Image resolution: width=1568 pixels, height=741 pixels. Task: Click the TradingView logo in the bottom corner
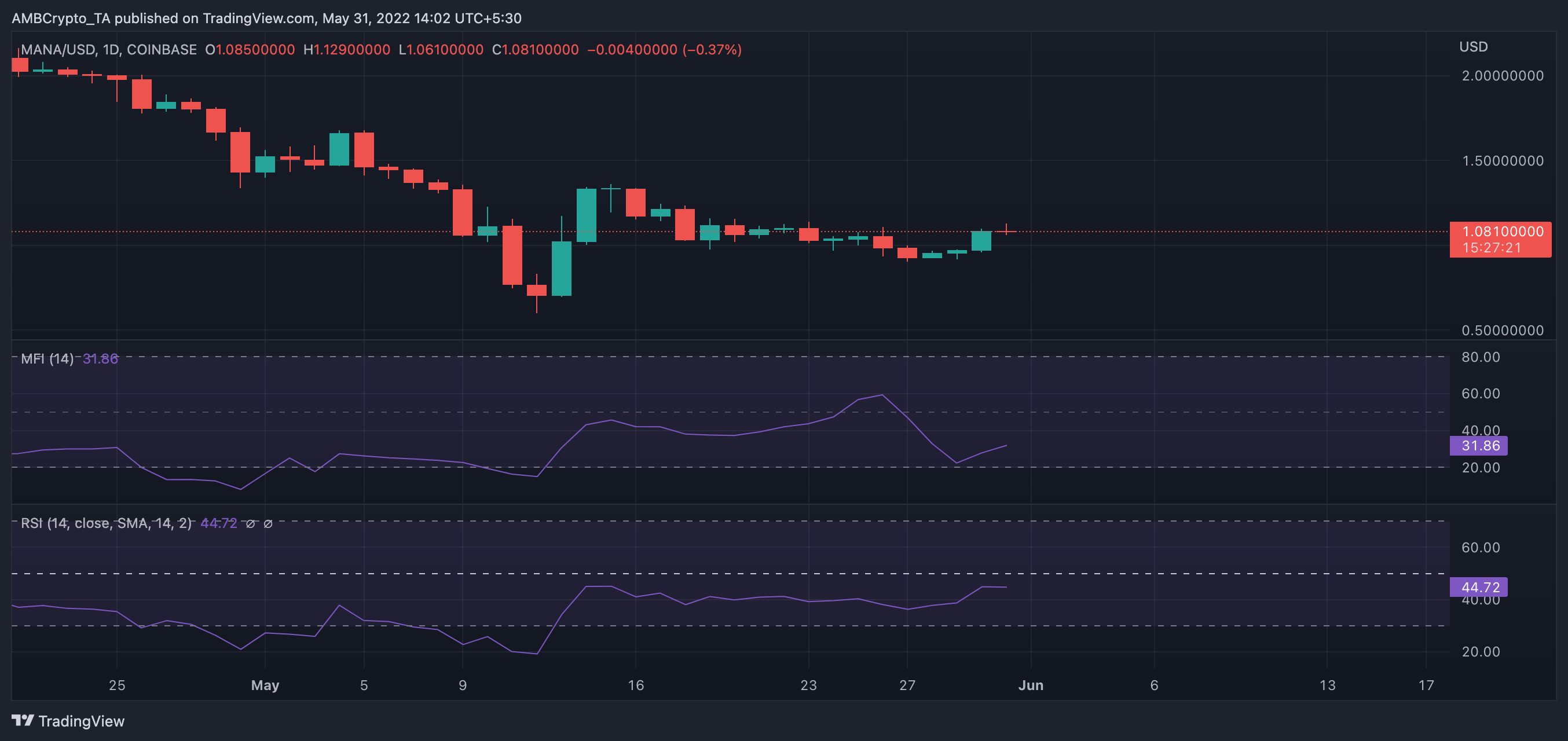[x=23, y=721]
